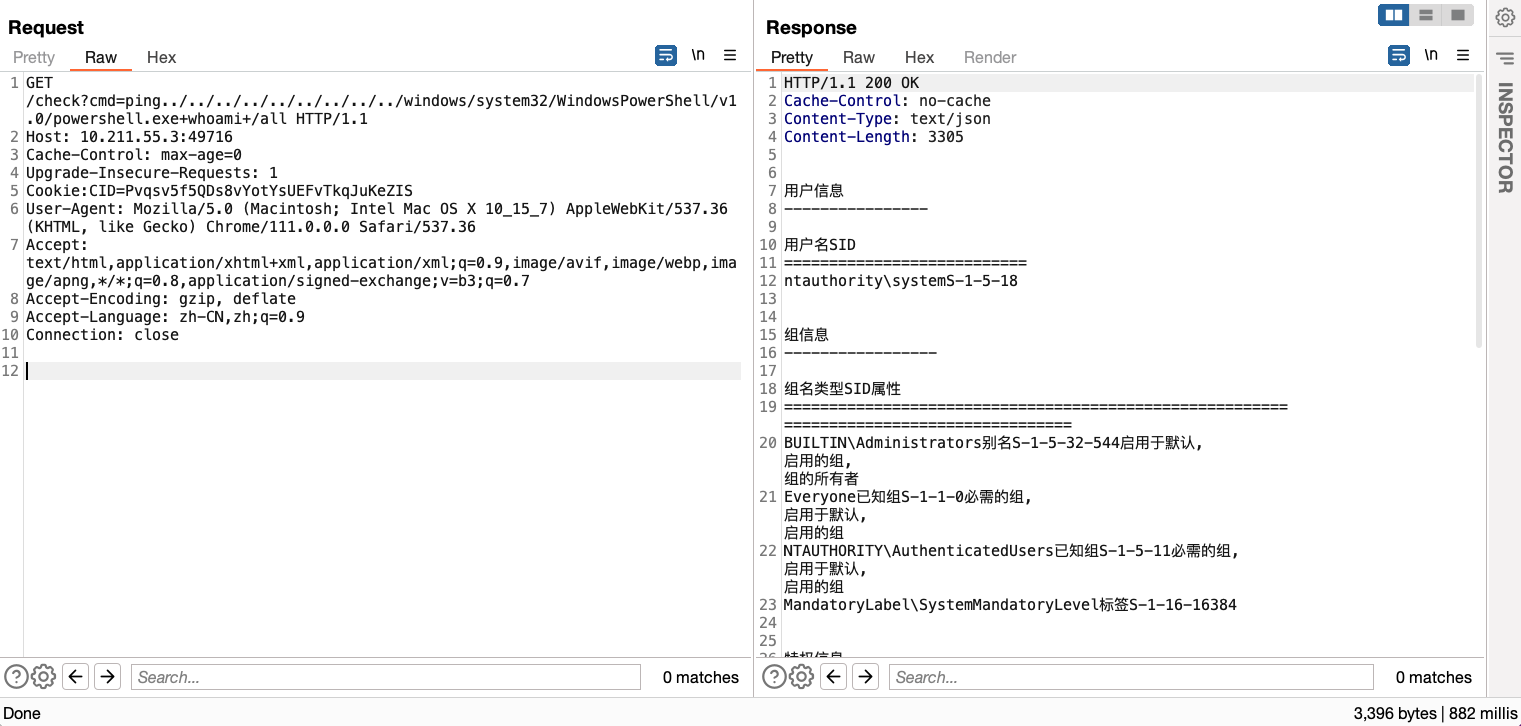Expand the Inspector panel lines icon

pos(1505,59)
